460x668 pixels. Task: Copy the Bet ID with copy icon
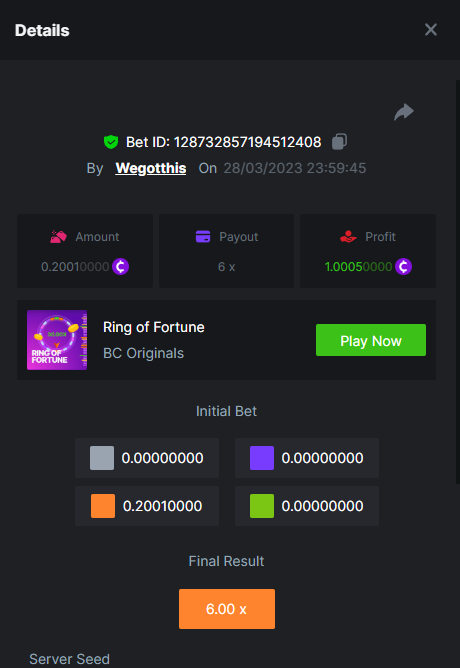(339, 141)
